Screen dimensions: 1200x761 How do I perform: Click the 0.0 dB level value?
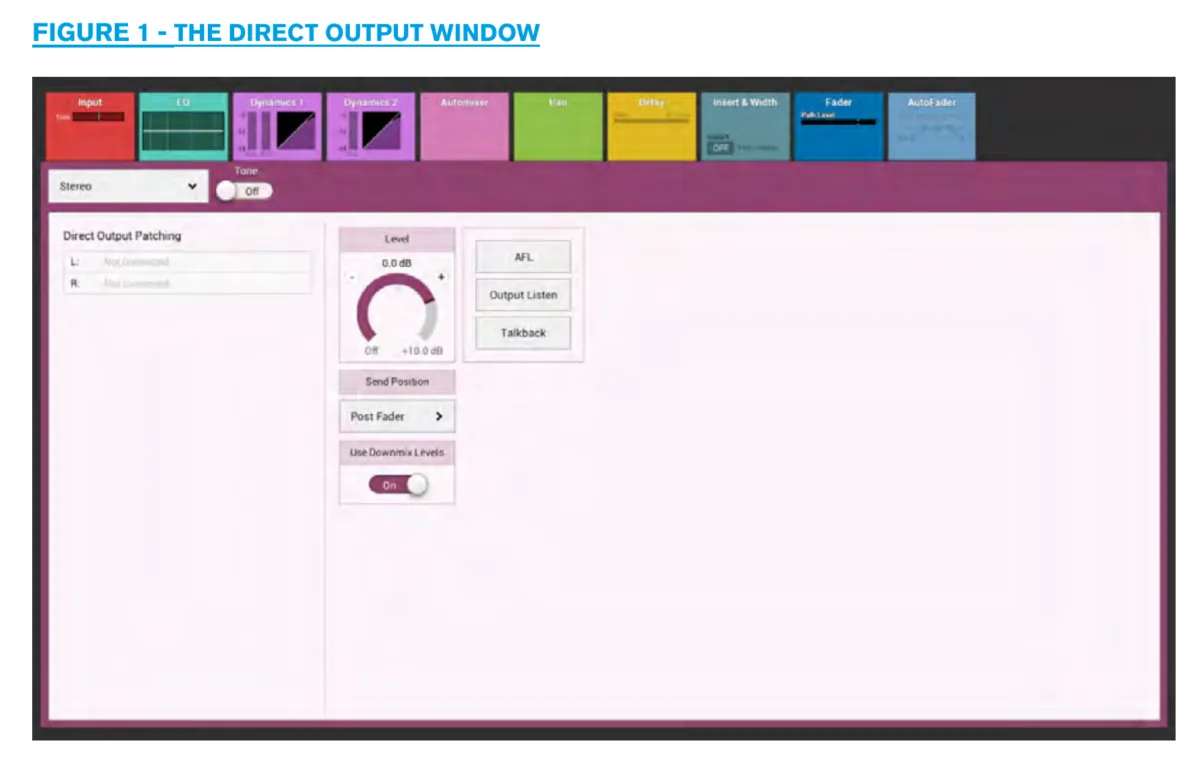coord(397,262)
